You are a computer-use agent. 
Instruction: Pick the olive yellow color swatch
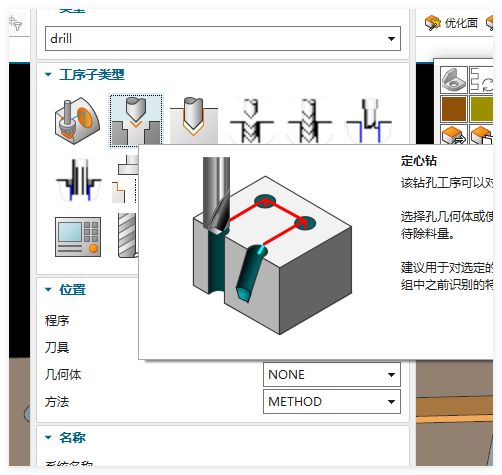[482, 109]
